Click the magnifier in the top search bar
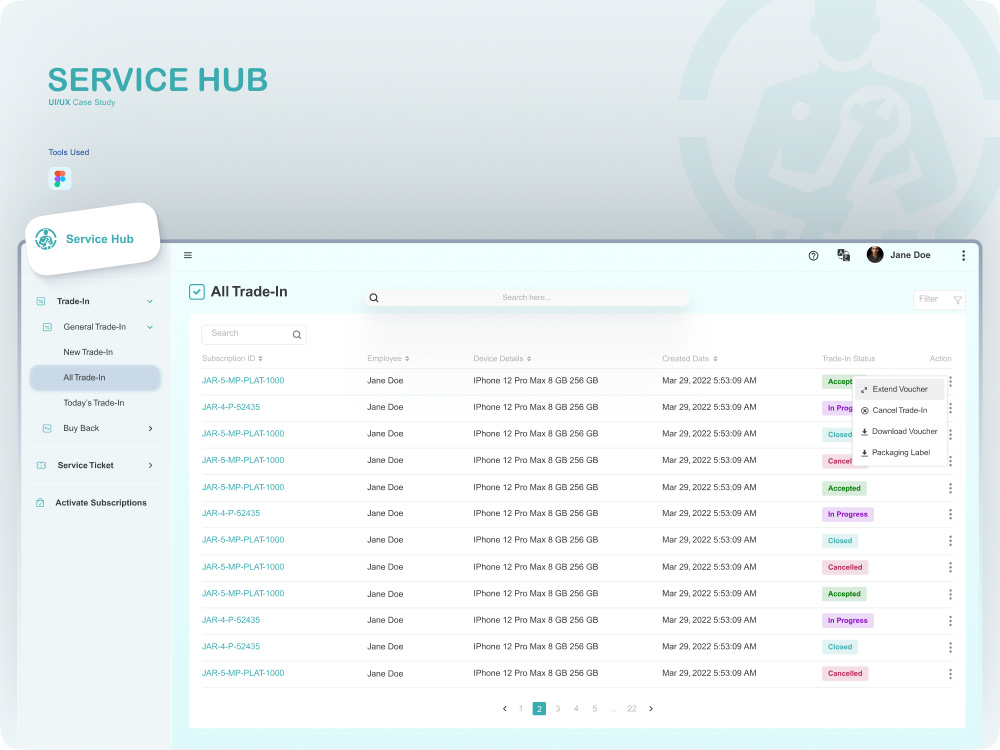 (374, 298)
